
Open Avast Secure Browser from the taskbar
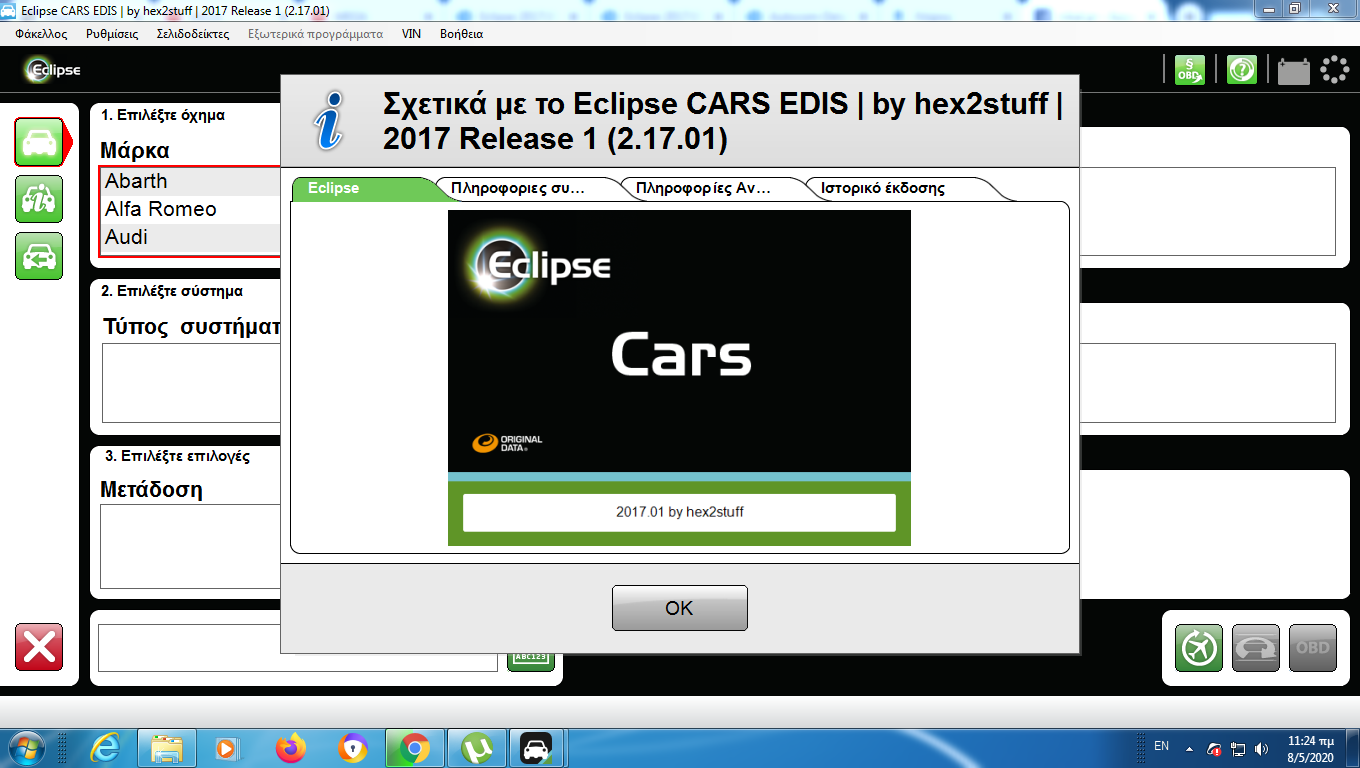[x=352, y=747]
